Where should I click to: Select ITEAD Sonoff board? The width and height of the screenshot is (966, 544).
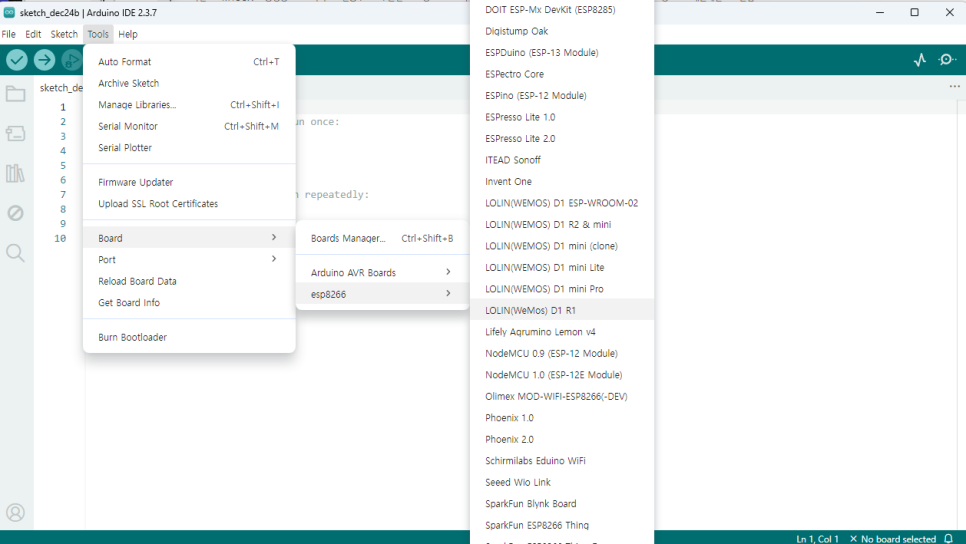coord(562,160)
